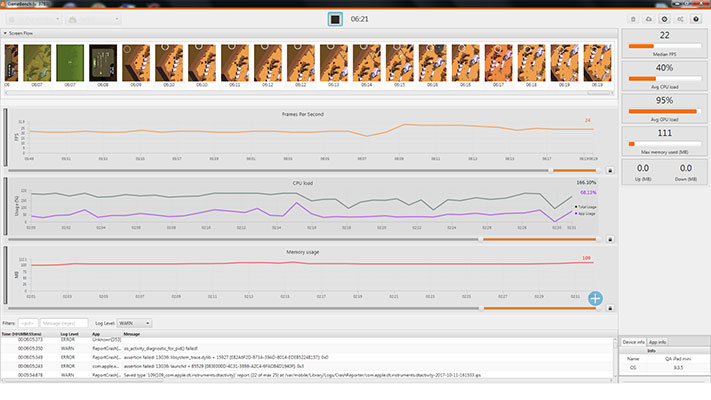
Task: Click the pid filter input field
Action: coord(28,323)
